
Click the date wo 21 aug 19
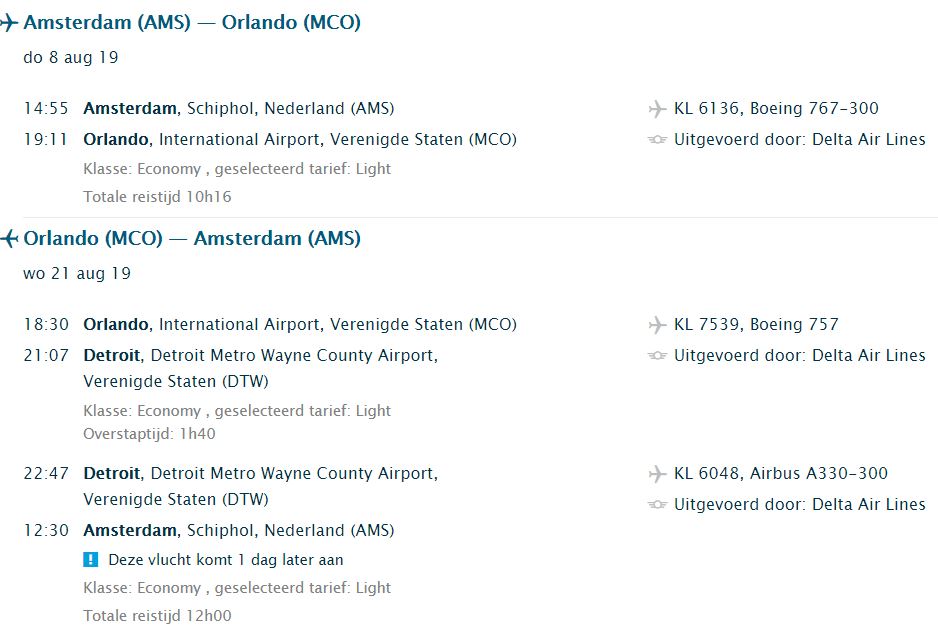[x=77, y=273]
